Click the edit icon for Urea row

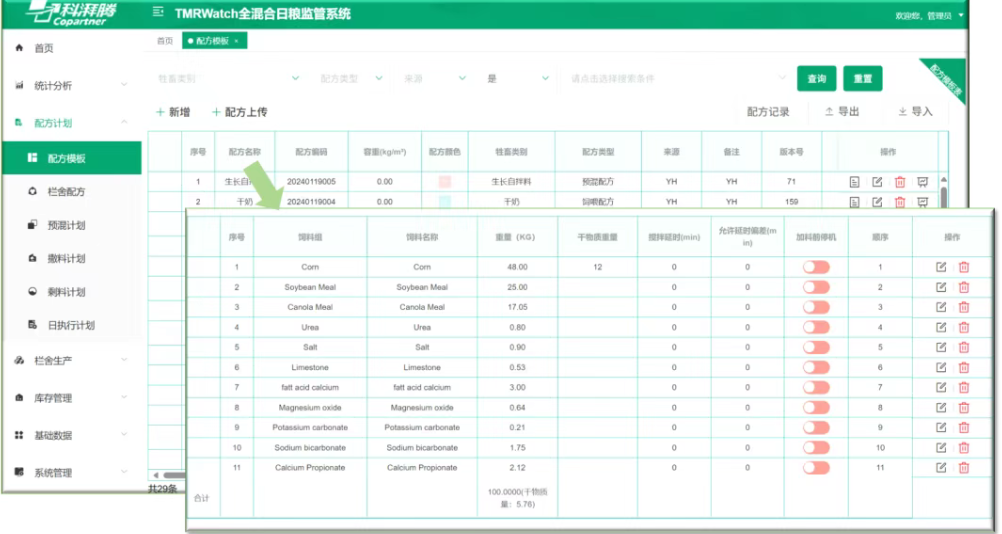(941, 327)
